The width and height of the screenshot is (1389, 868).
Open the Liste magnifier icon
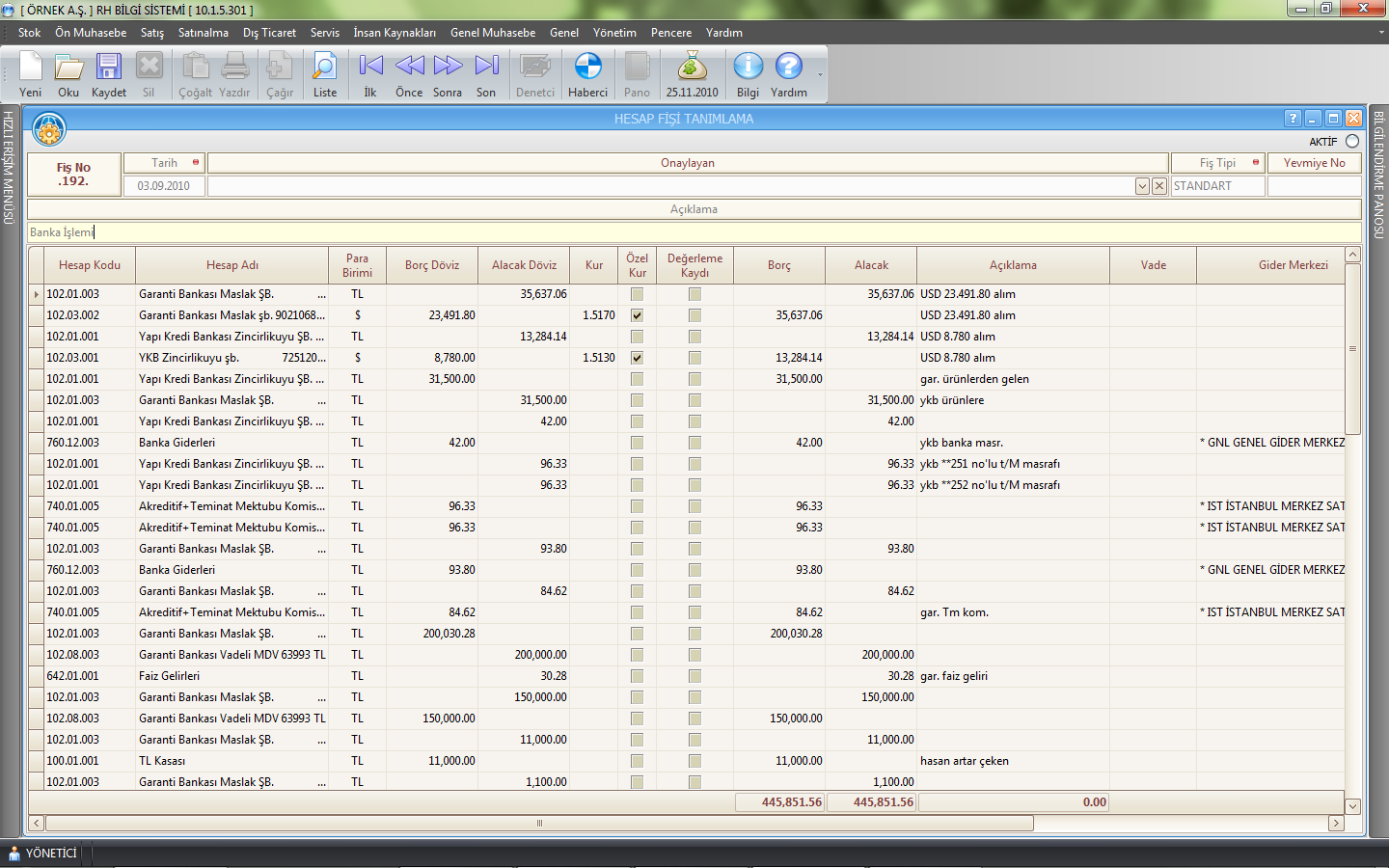[x=325, y=68]
